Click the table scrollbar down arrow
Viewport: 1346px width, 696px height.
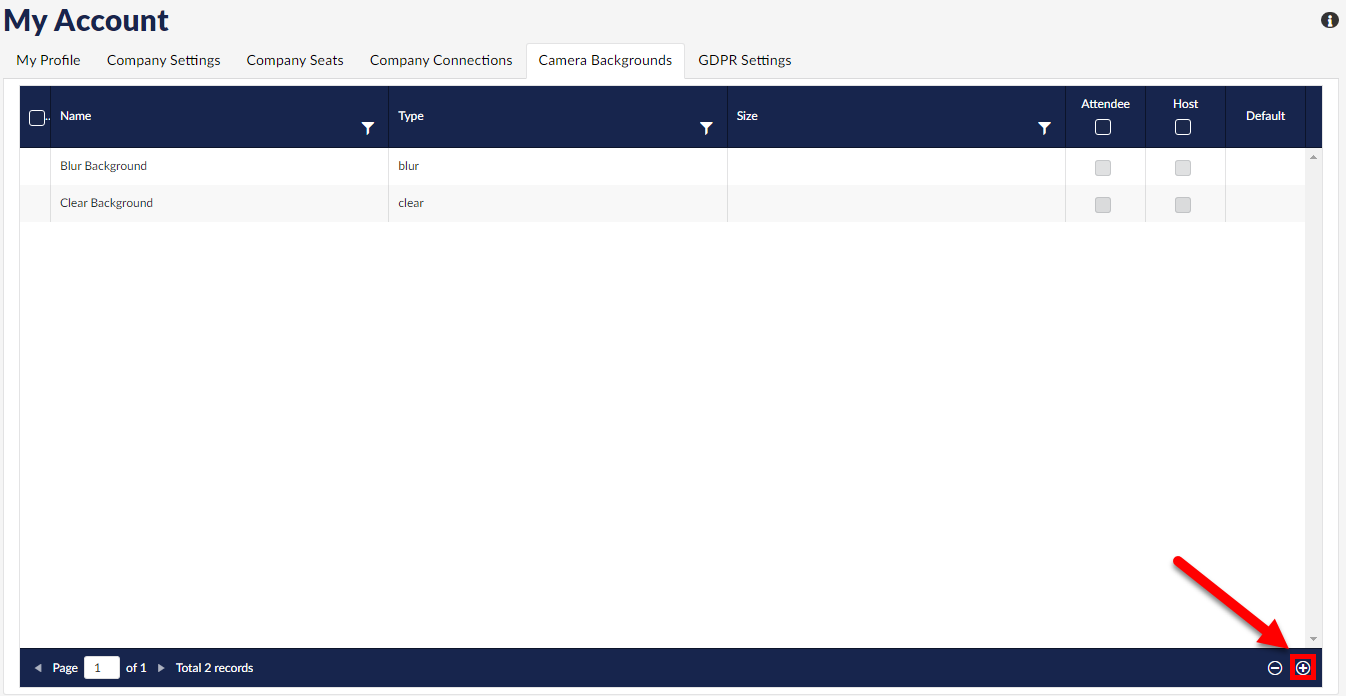(x=1314, y=639)
